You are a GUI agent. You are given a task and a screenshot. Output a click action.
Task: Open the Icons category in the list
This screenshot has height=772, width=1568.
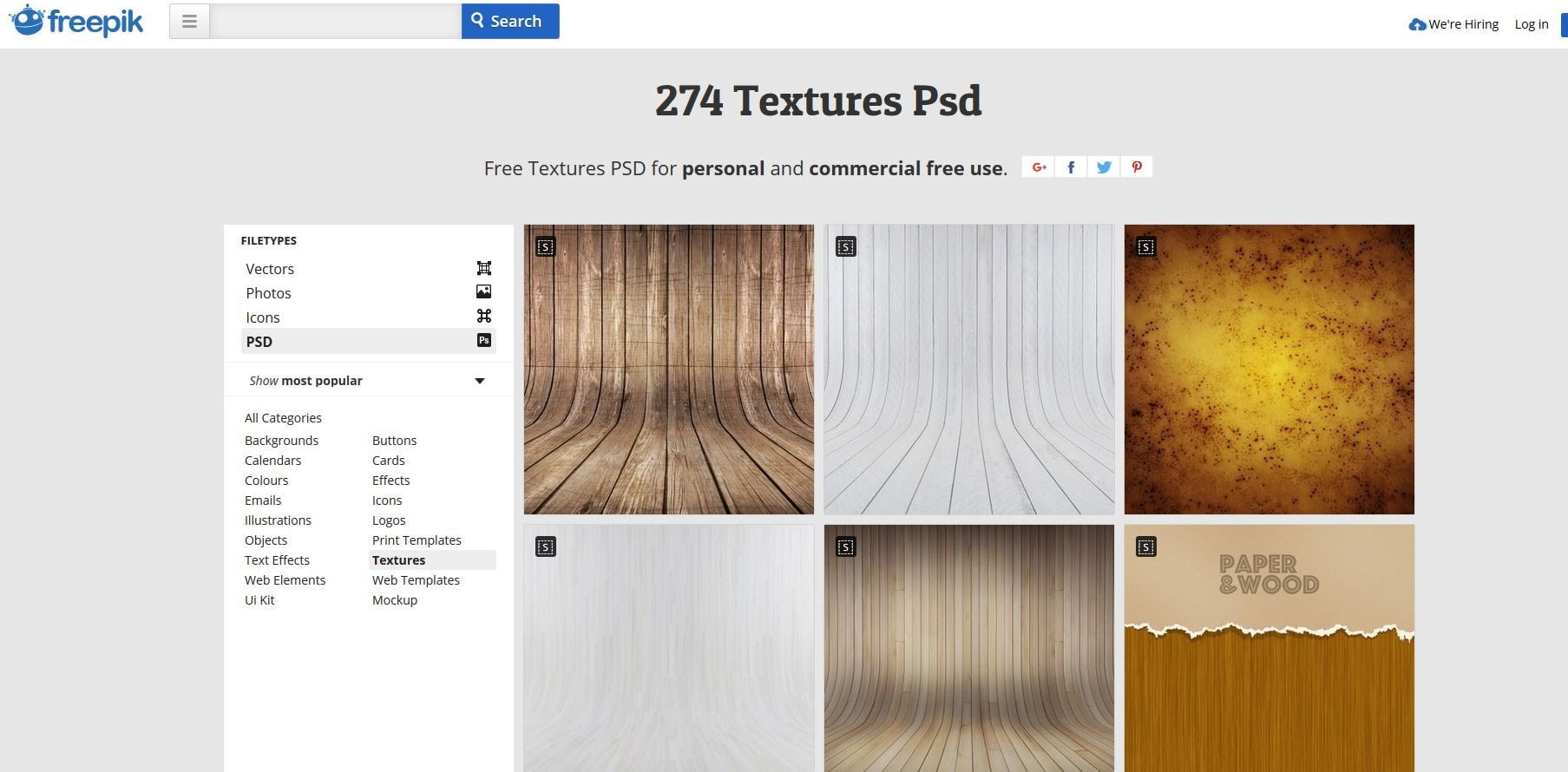click(x=387, y=500)
